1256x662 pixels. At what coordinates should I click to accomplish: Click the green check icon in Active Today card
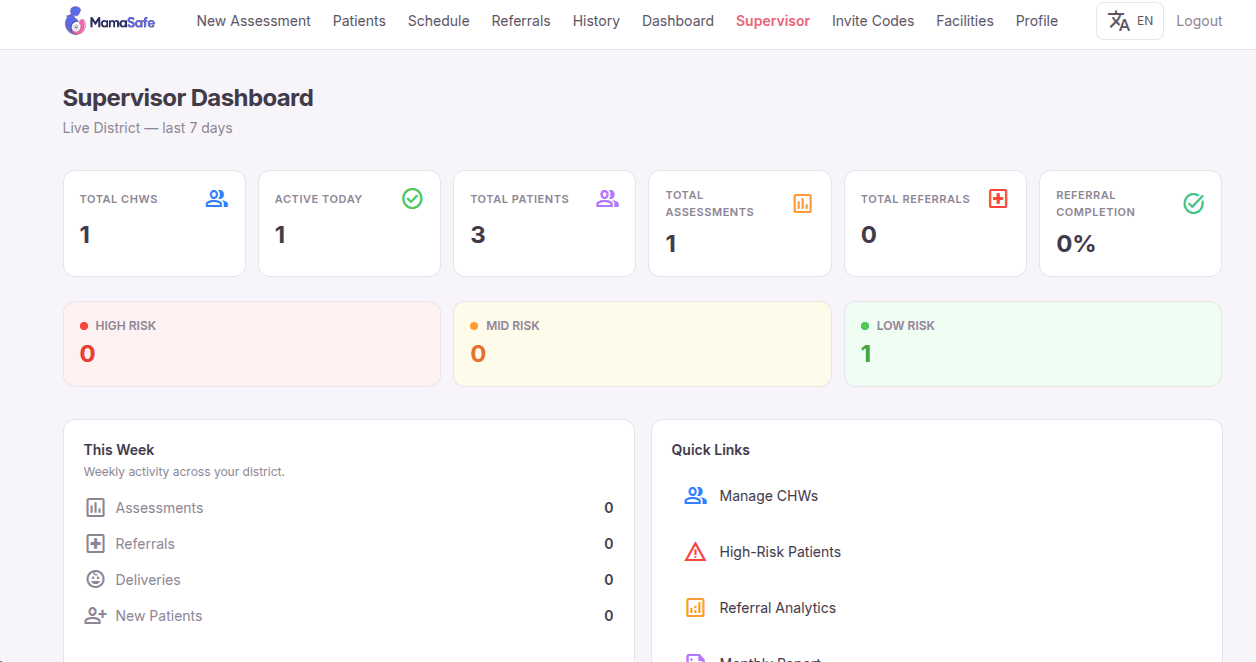(x=412, y=199)
